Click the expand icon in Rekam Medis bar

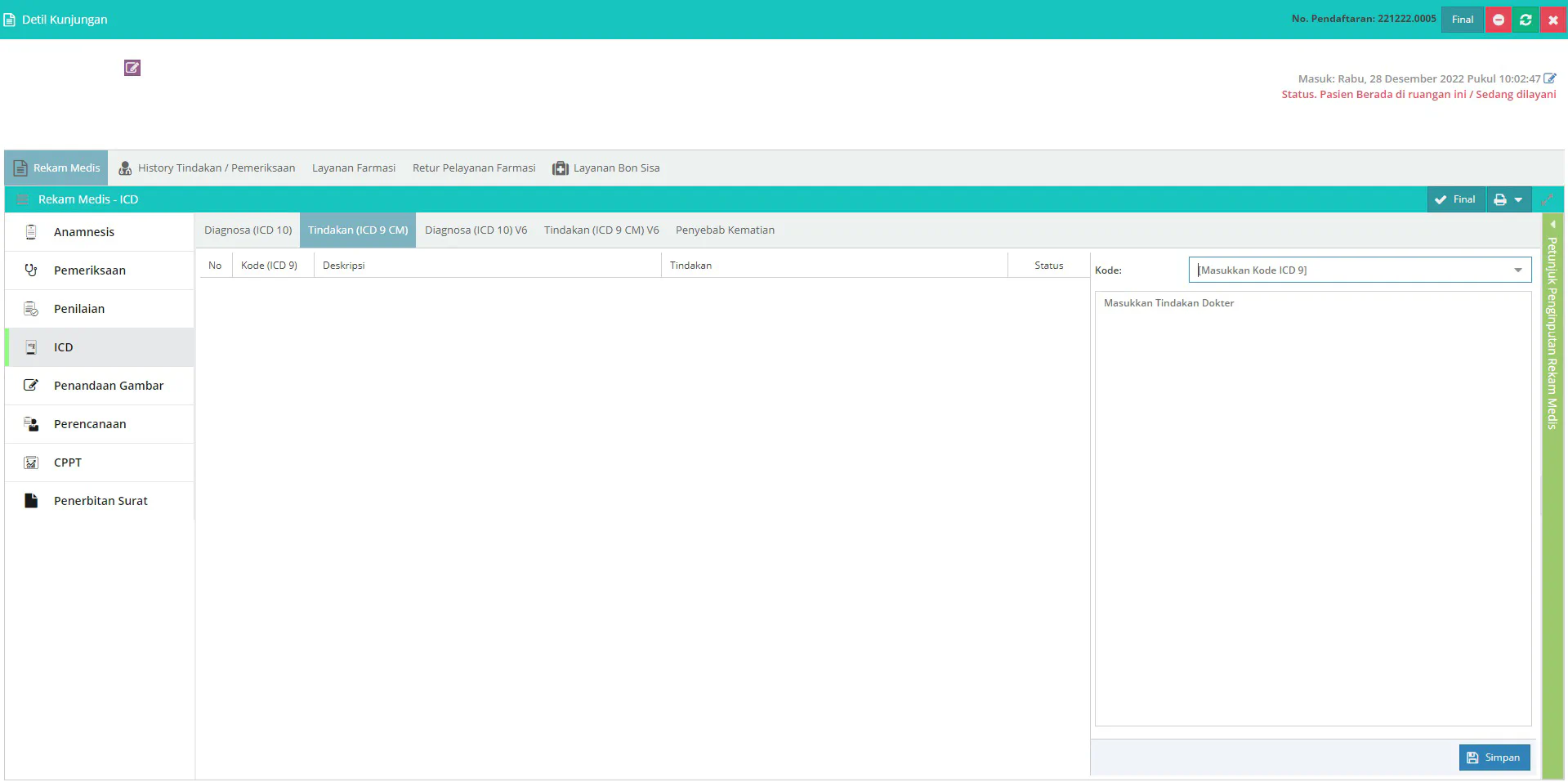click(1547, 199)
